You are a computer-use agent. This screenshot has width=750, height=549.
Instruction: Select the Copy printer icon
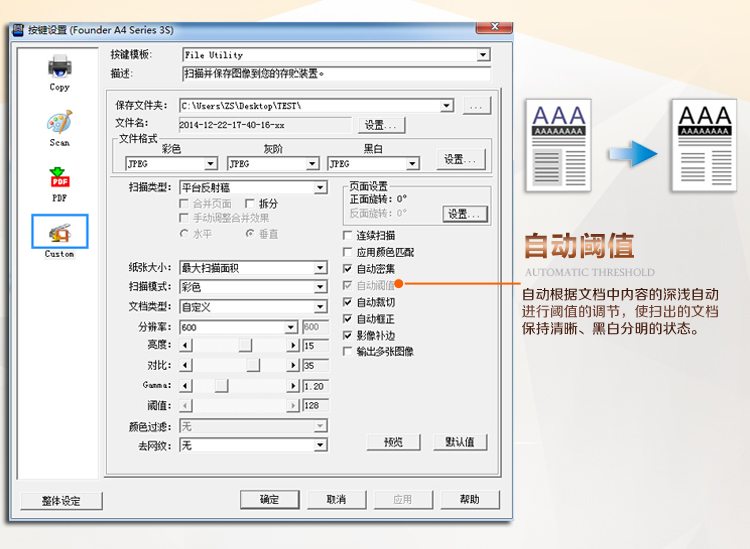tap(59, 68)
